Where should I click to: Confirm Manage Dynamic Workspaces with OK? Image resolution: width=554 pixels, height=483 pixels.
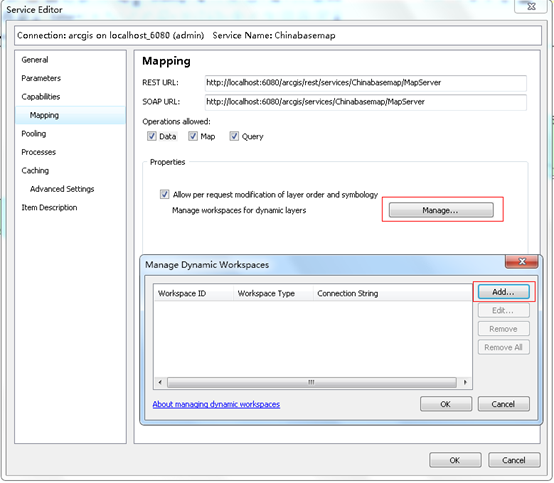point(446,404)
